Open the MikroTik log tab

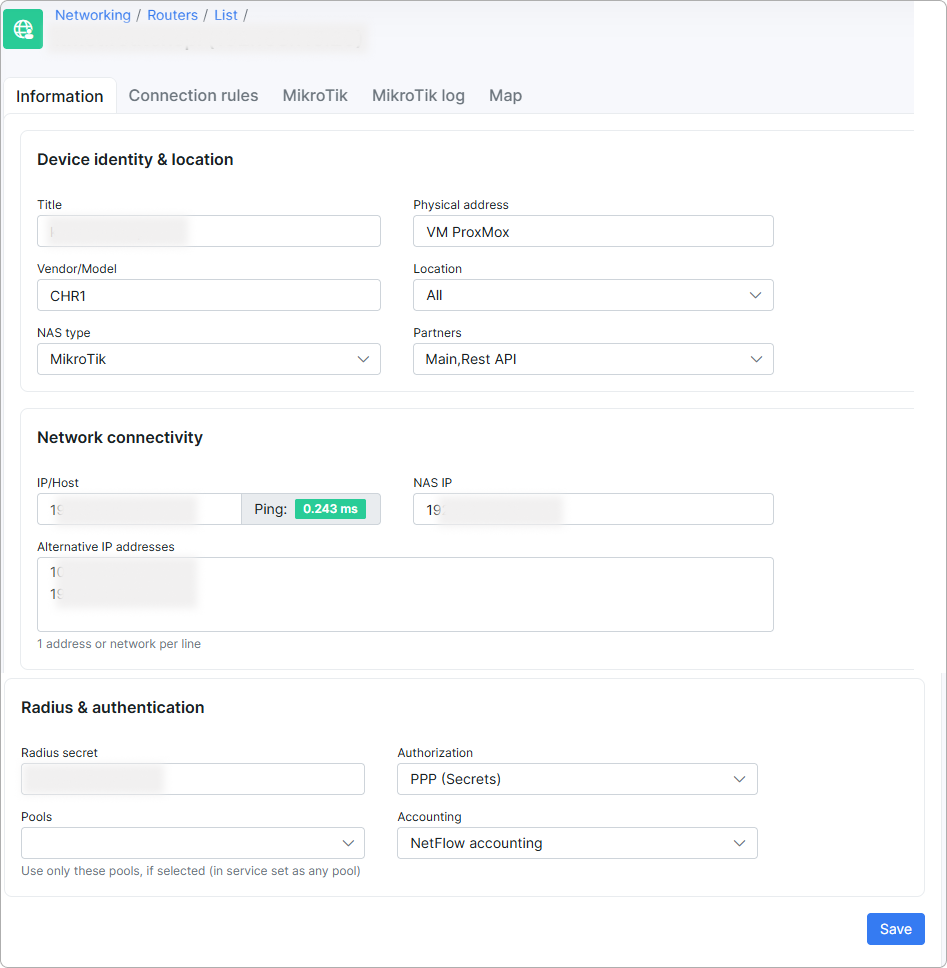click(x=418, y=96)
